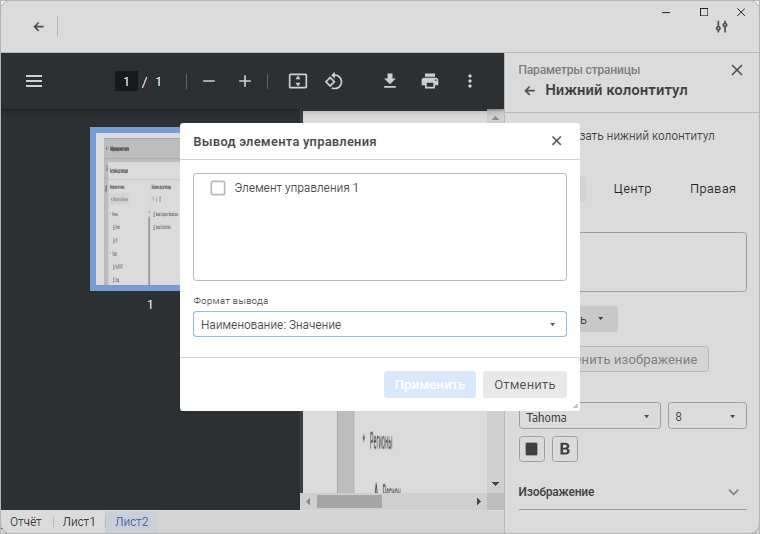Click the zoom in plus icon
This screenshot has height=534, width=760.
245,81
